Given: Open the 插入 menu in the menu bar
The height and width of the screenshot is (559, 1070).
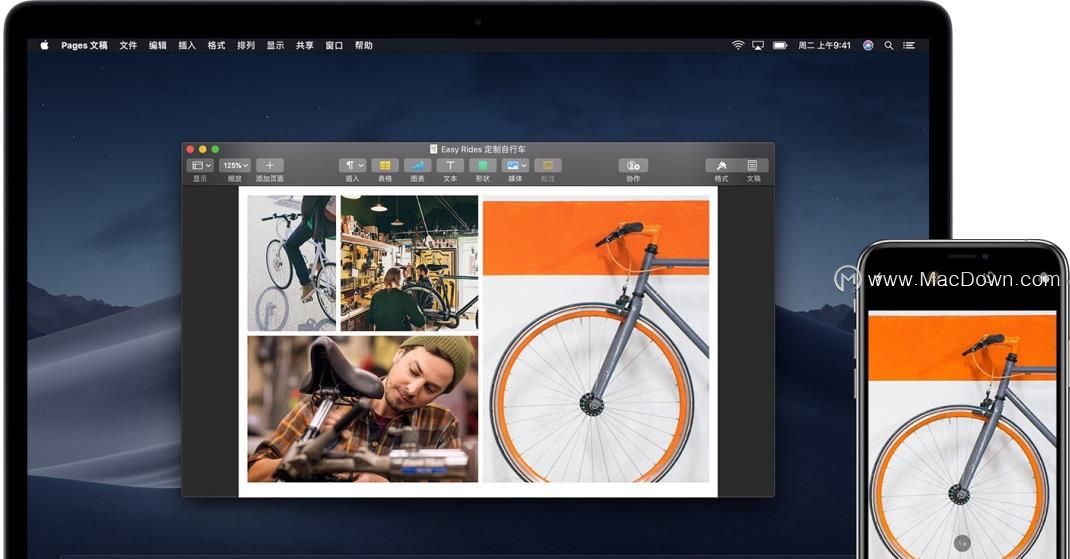Looking at the screenshot, I should [187, 45].
